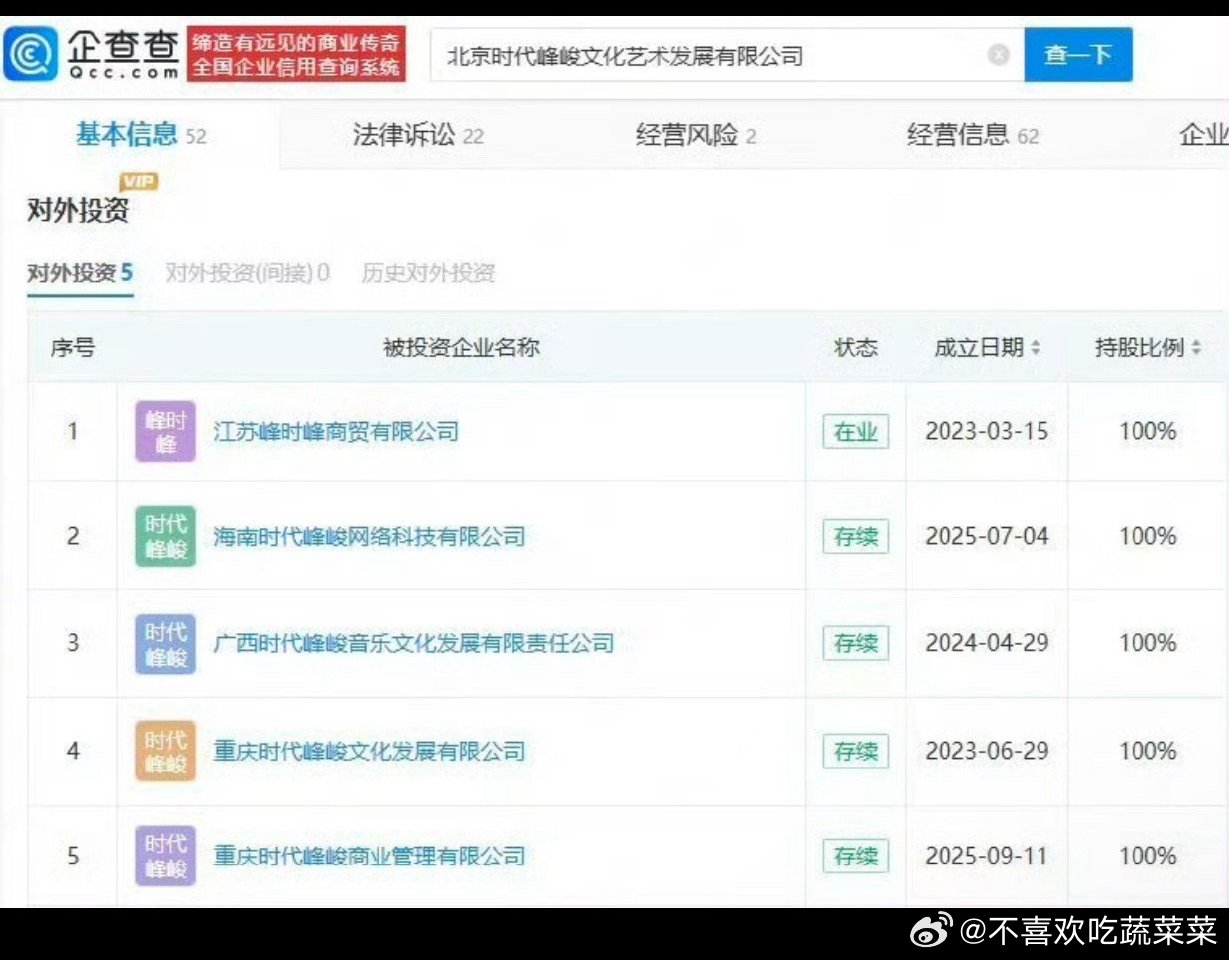The height and width of the screenshot is (960, 1229).
Task: Click the date 2024-04-29
Action: point(986,643)
